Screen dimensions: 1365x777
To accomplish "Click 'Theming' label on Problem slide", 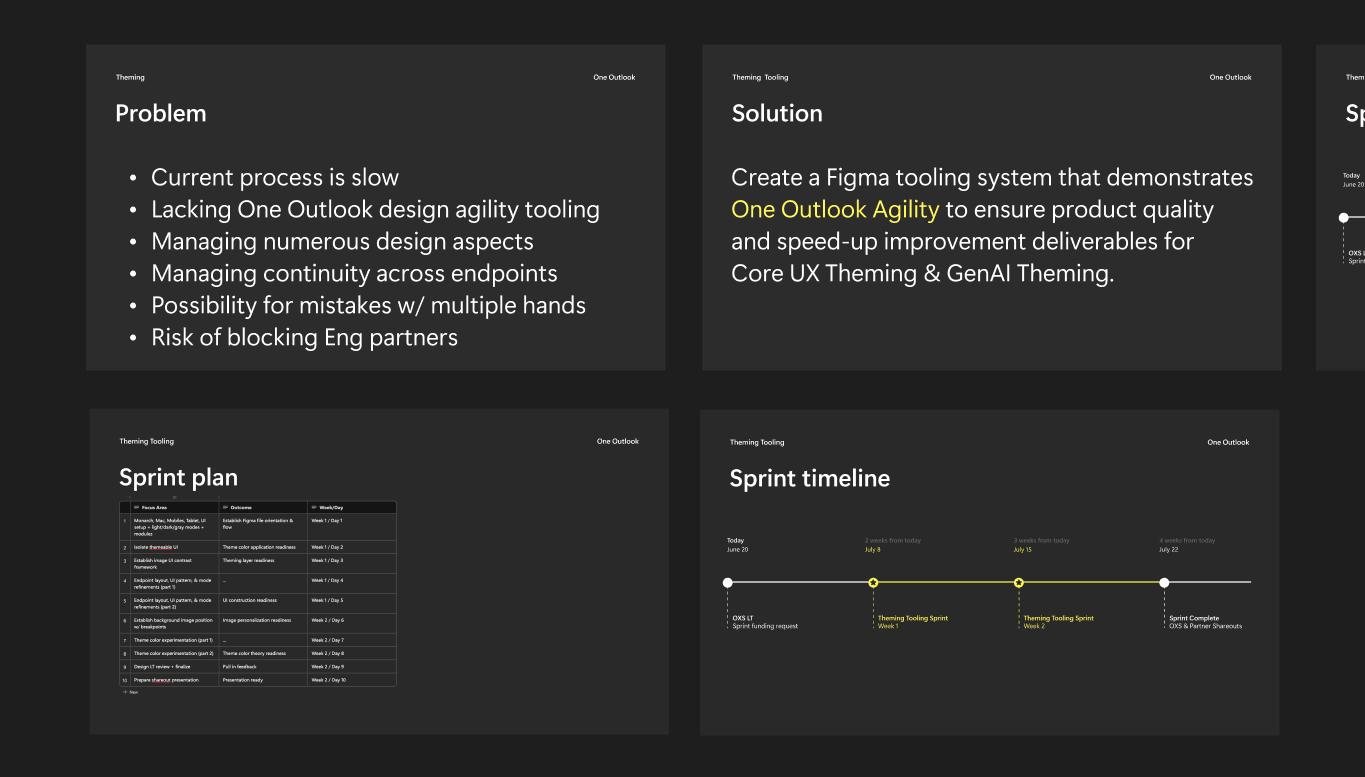I will tap(130, 77).
